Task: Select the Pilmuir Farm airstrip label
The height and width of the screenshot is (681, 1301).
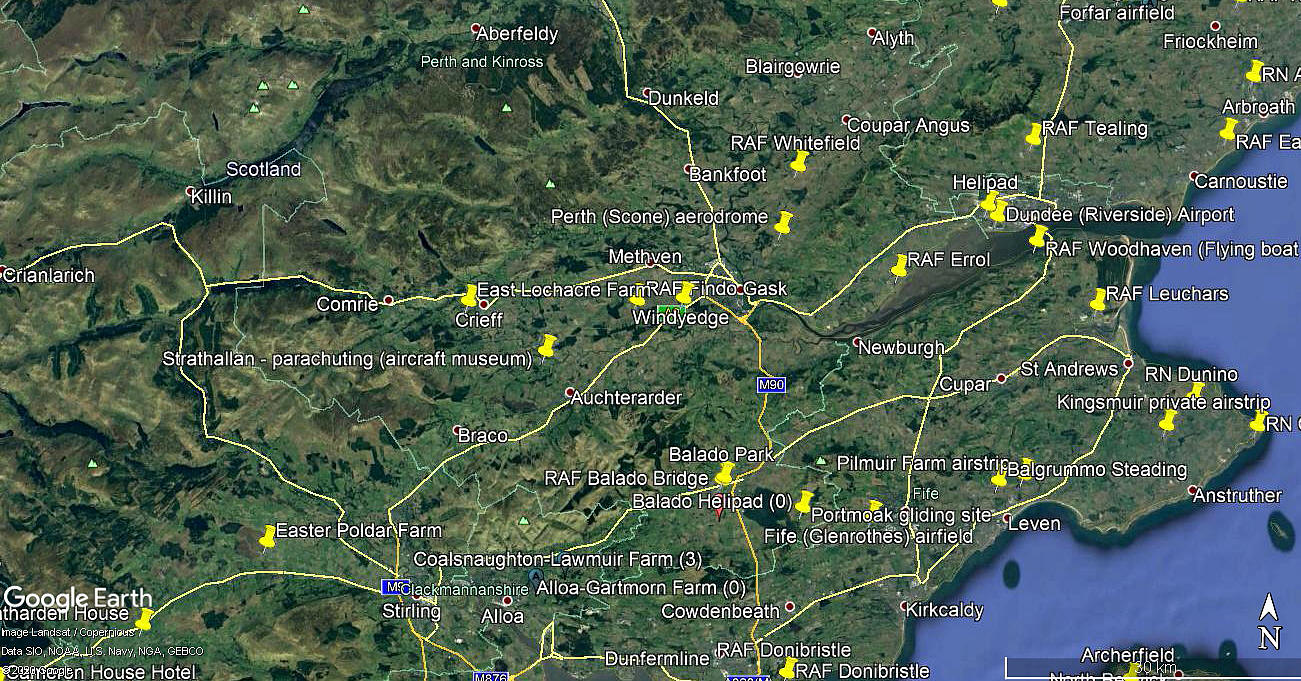Action: coord(922,464)
